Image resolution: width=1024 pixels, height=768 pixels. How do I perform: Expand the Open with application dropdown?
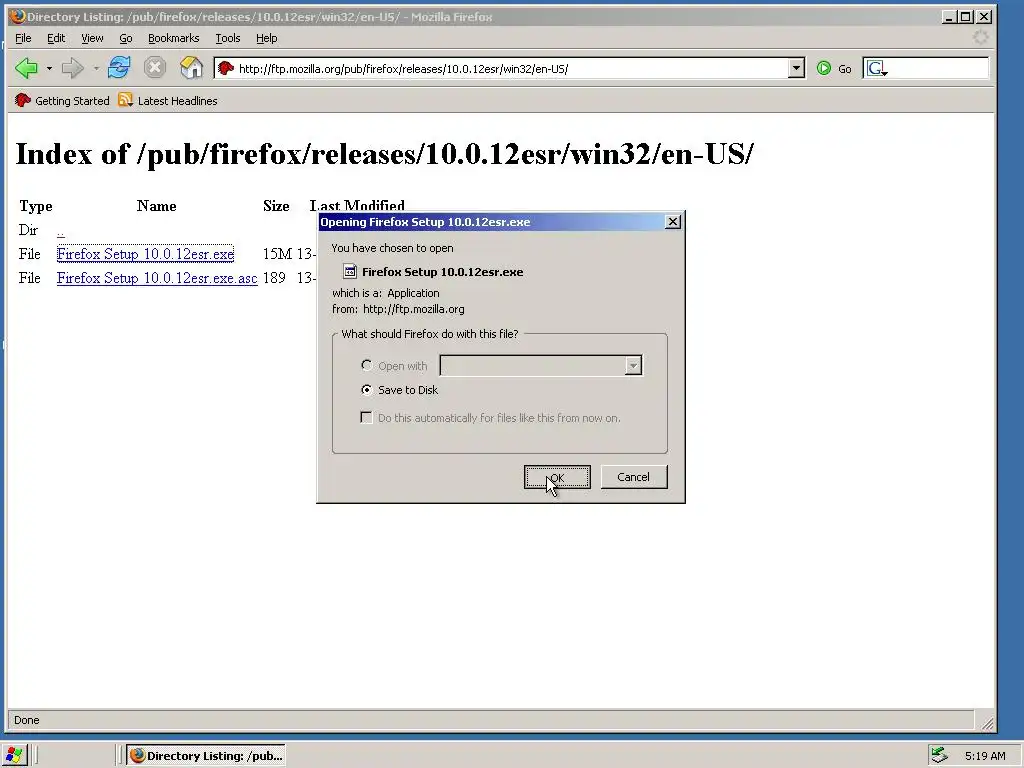[633, 365]
